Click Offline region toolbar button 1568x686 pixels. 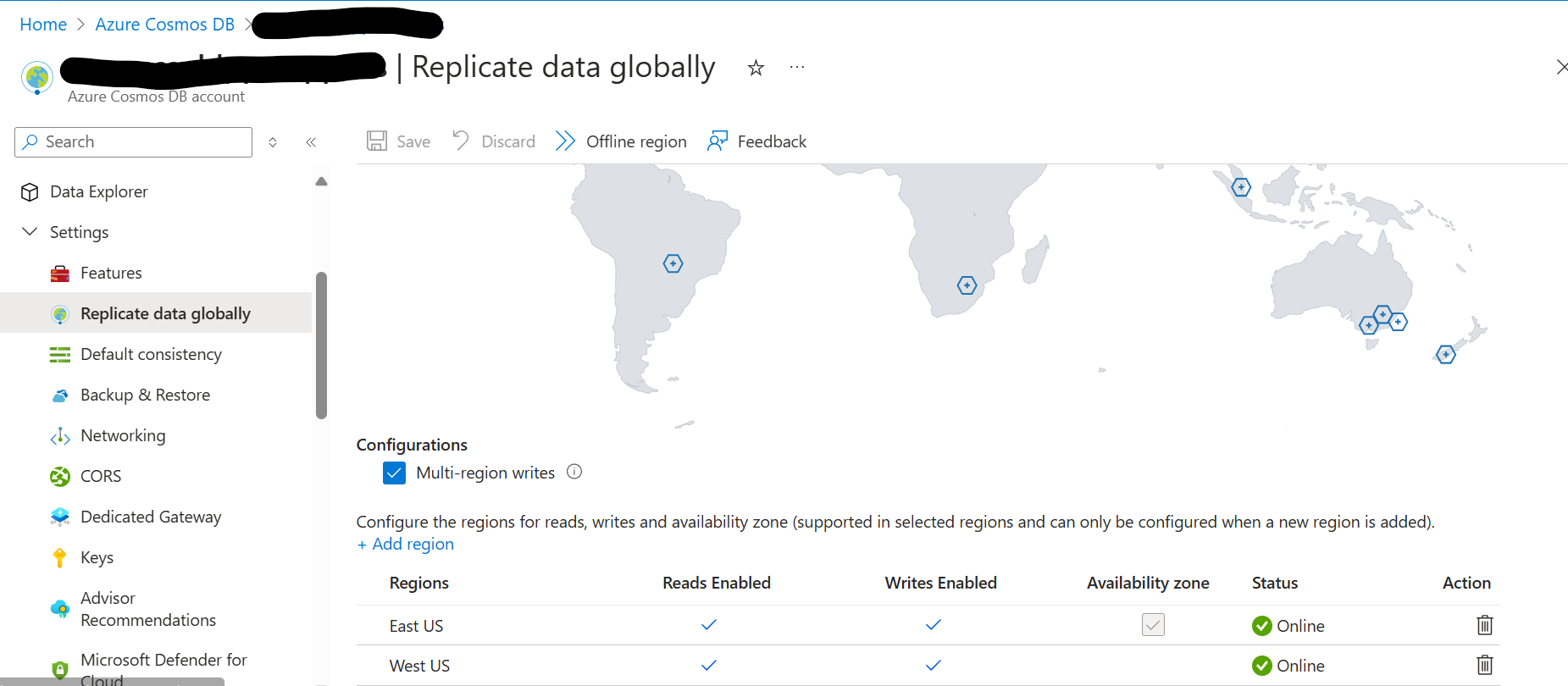(621, 141)
